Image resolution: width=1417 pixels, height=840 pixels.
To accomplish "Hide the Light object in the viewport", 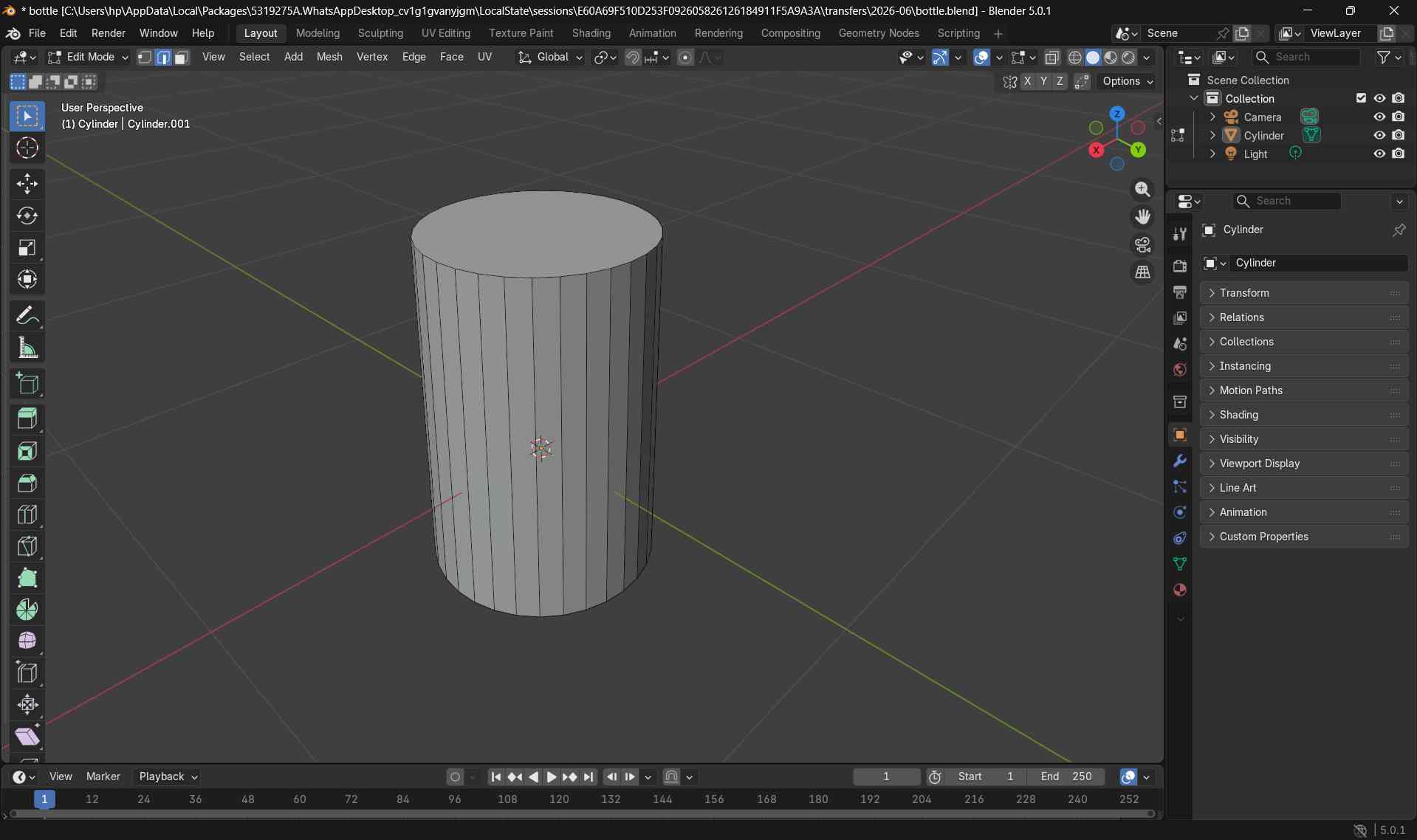I will 1379,154.
